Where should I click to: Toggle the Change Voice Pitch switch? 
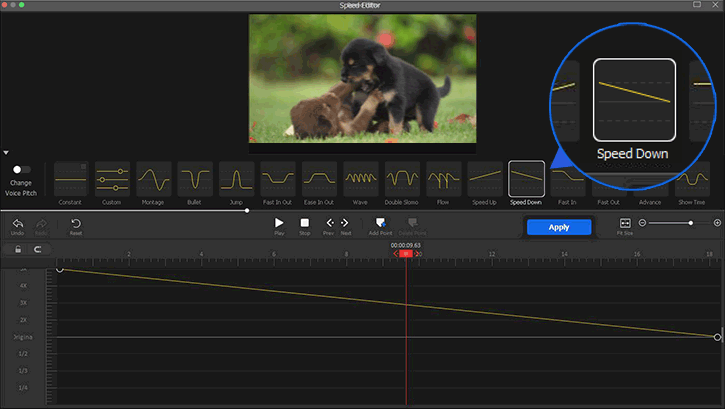pyautogui.click(x=20, y=170)
